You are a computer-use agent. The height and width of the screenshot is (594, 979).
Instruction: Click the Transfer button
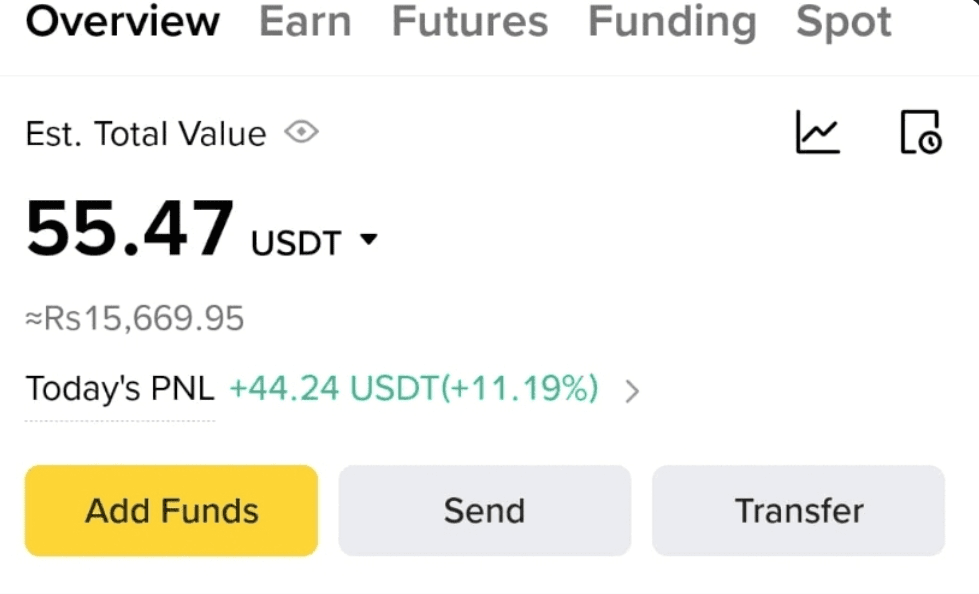pyautogui.click(x=798, y=510)
